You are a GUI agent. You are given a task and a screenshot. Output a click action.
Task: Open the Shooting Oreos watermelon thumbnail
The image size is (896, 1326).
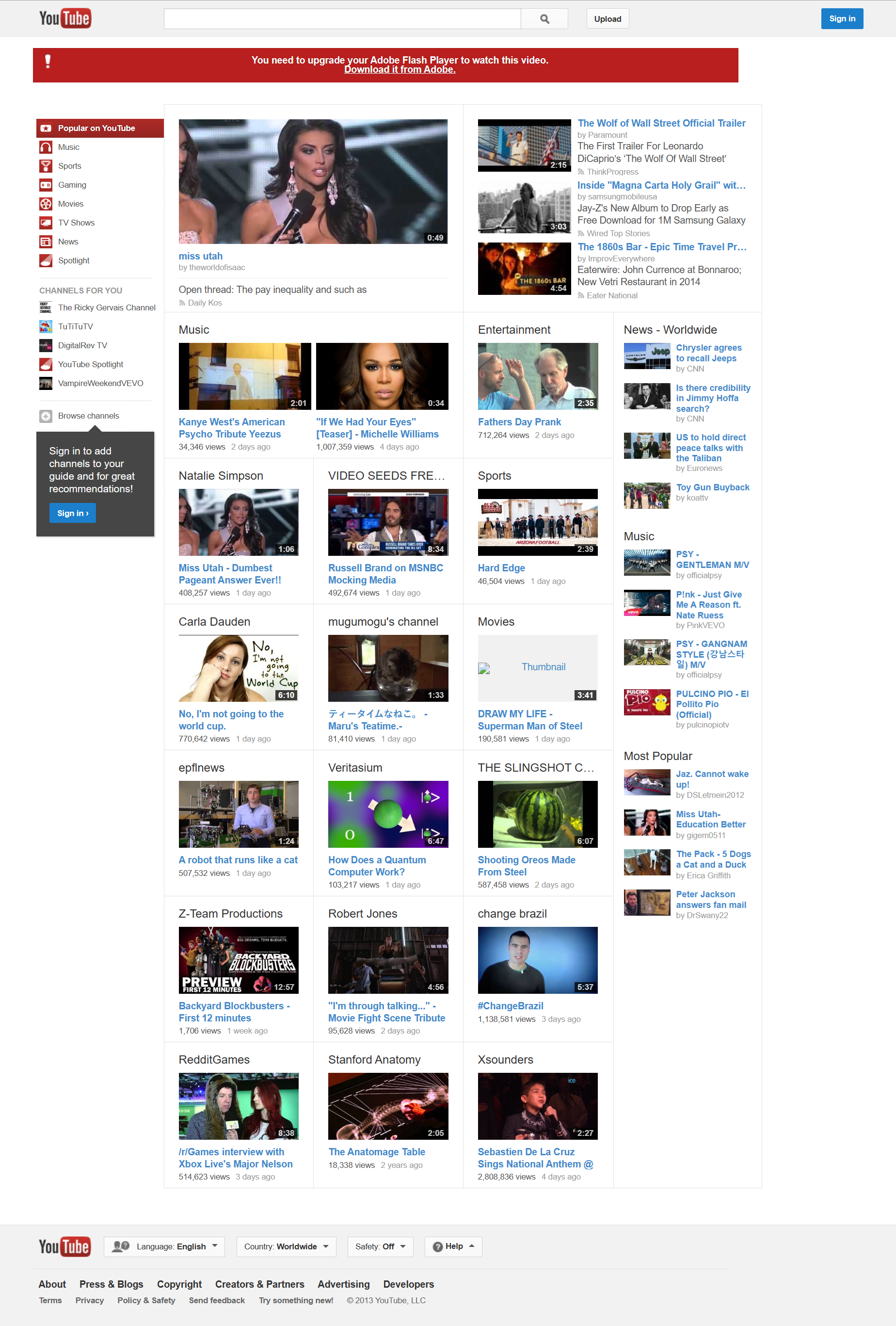click(538, 814)
